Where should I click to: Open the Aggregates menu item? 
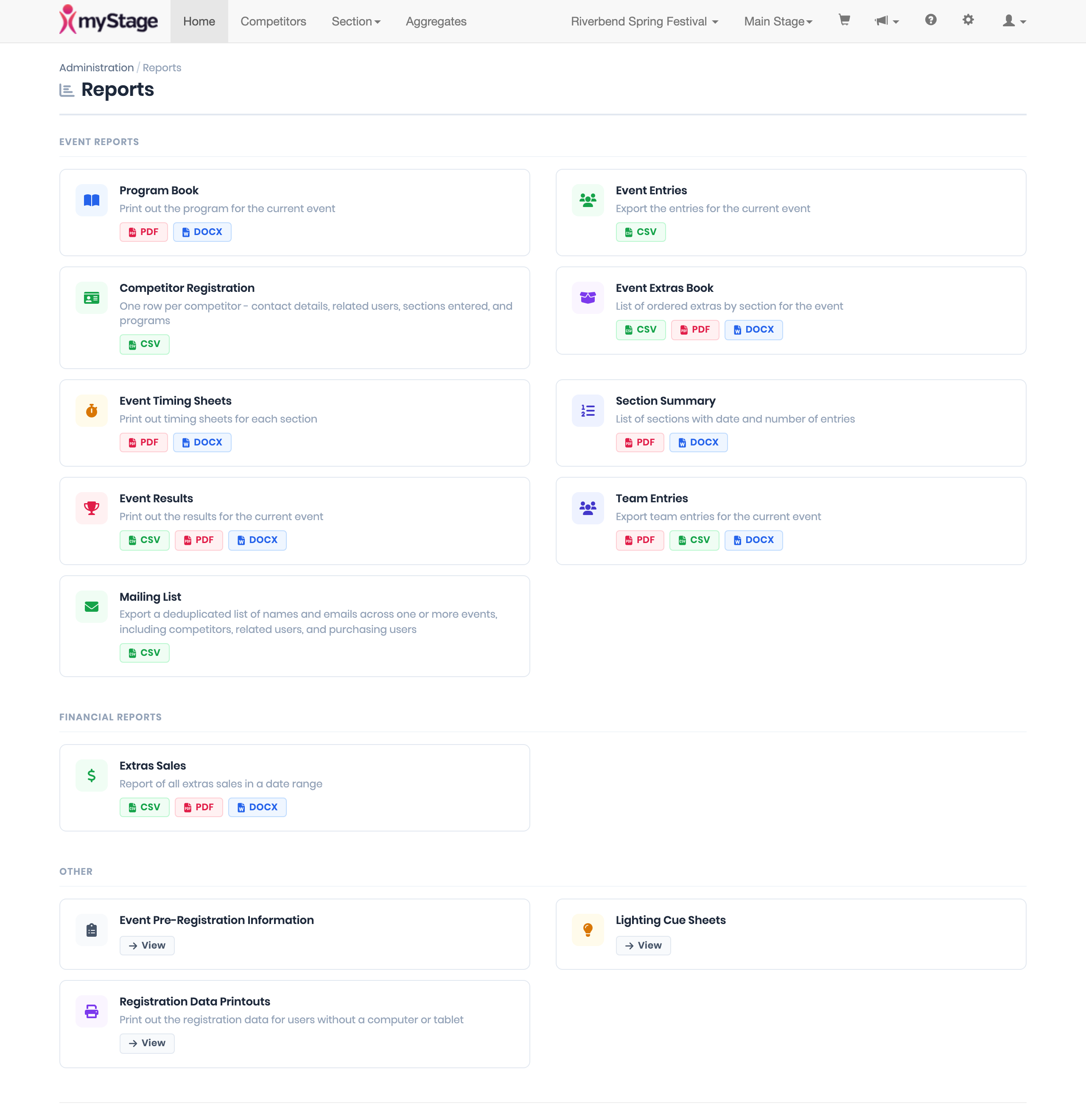[436, 21]
